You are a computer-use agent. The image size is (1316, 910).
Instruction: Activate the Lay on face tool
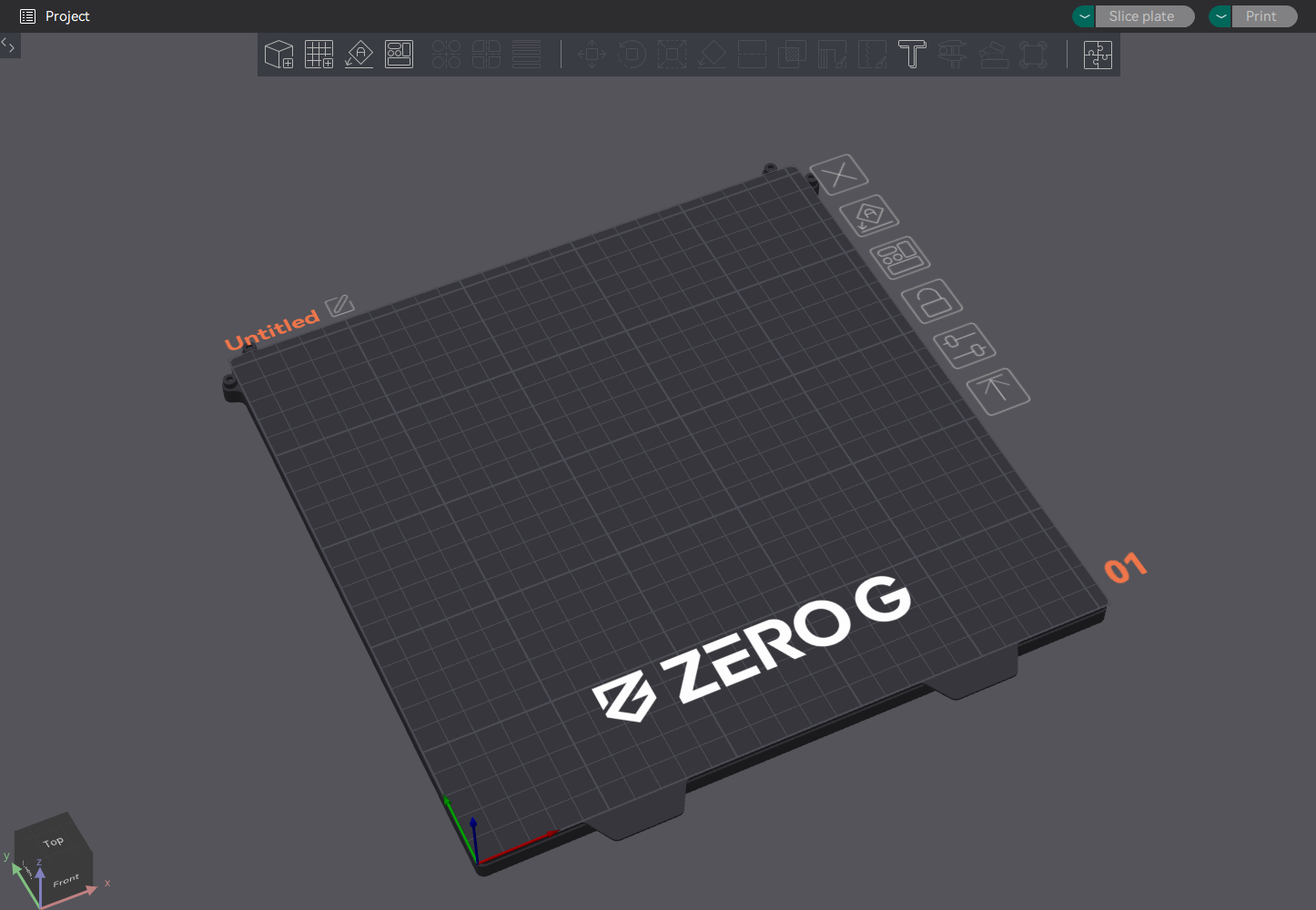(712, 55)
